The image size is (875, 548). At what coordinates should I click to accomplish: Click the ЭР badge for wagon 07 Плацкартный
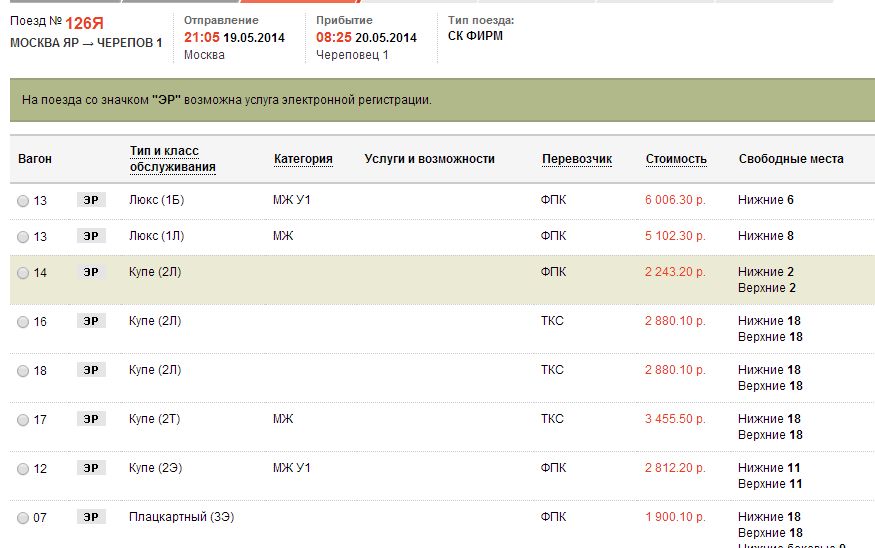pos(91,517)
